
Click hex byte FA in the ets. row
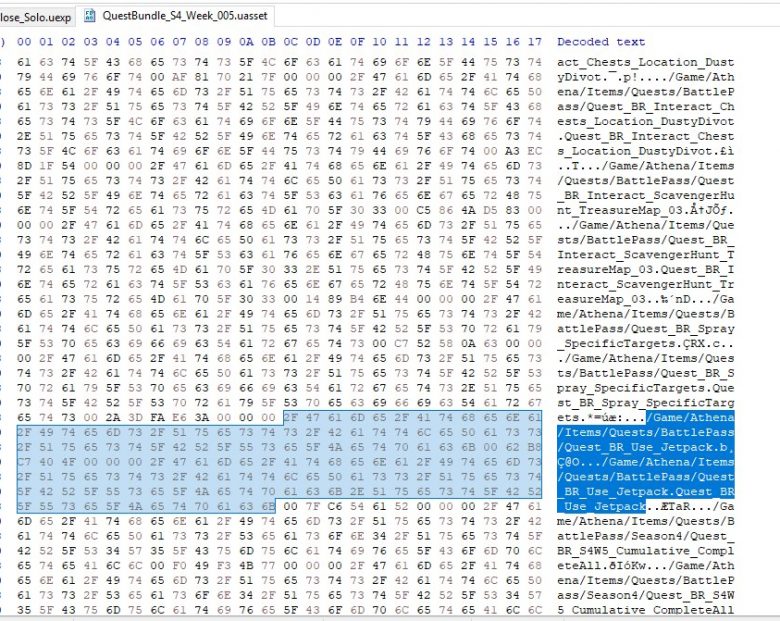coord(157,417)
